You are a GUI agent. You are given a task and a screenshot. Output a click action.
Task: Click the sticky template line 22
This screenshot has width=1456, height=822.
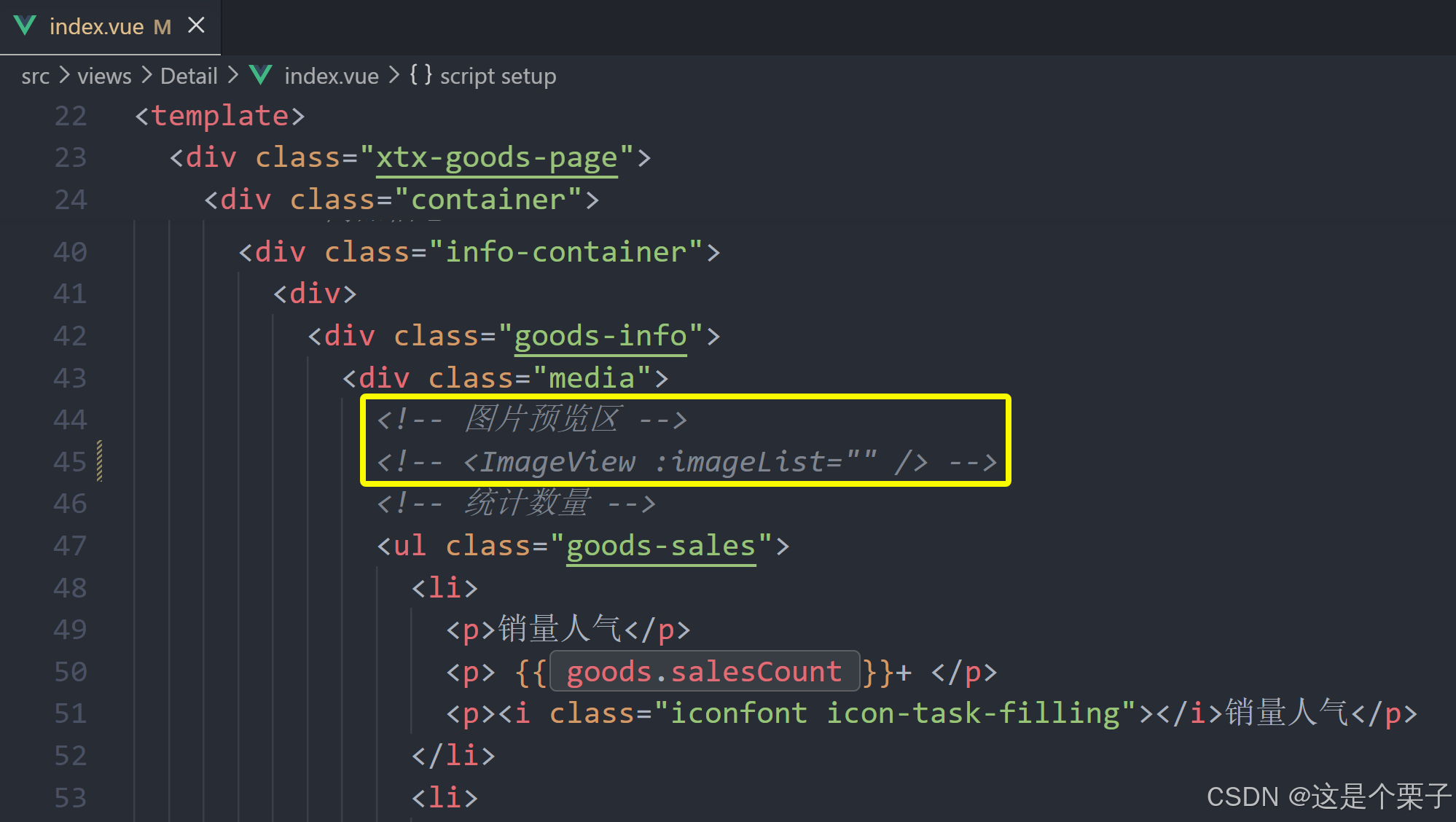[219, 116]
